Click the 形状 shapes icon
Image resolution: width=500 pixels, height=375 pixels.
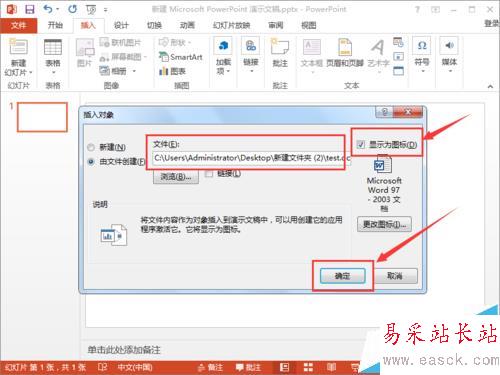(164, 42)
